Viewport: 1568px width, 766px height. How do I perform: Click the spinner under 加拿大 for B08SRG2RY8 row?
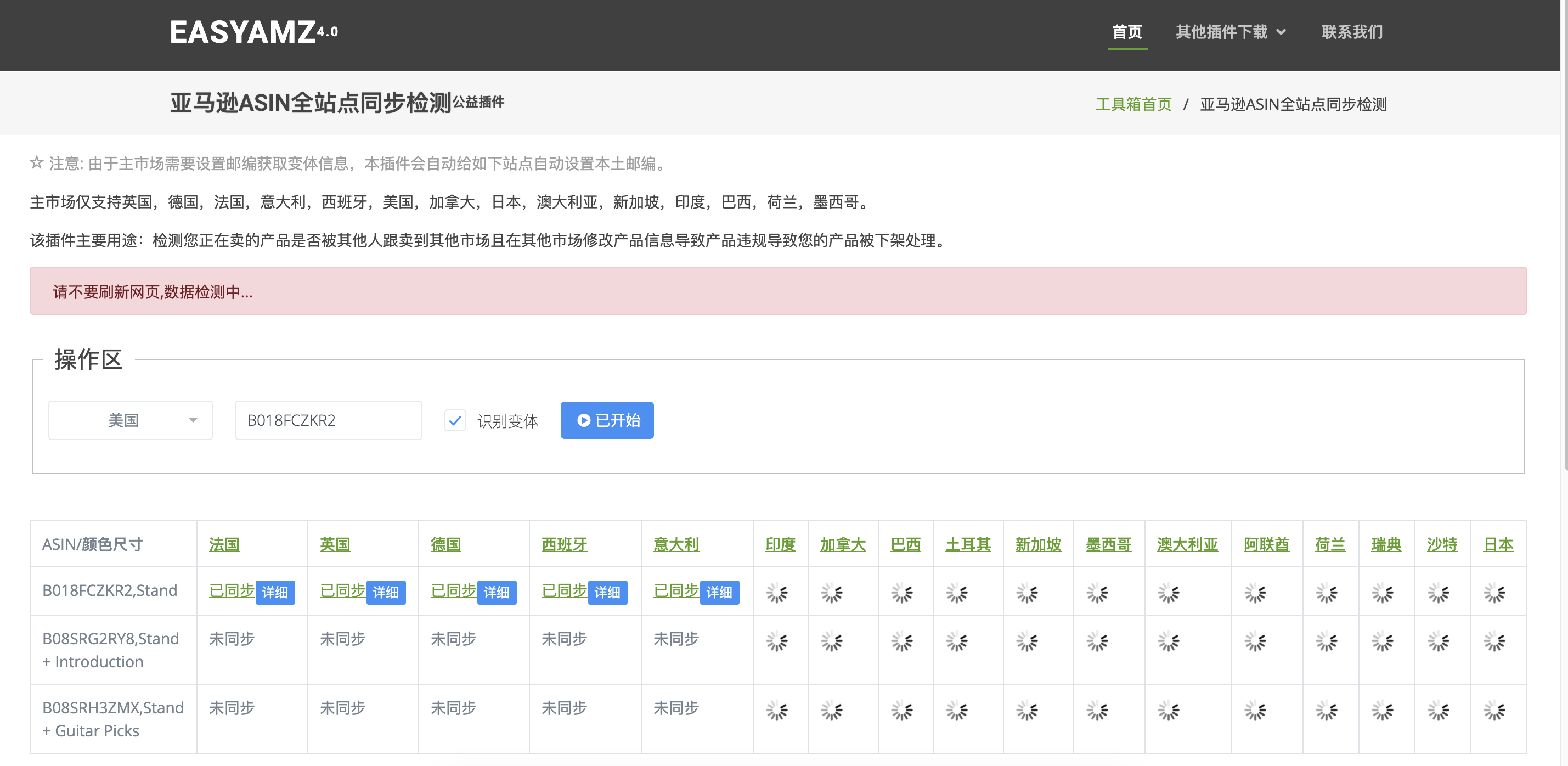pyautogui.click(x=832, y=640)
